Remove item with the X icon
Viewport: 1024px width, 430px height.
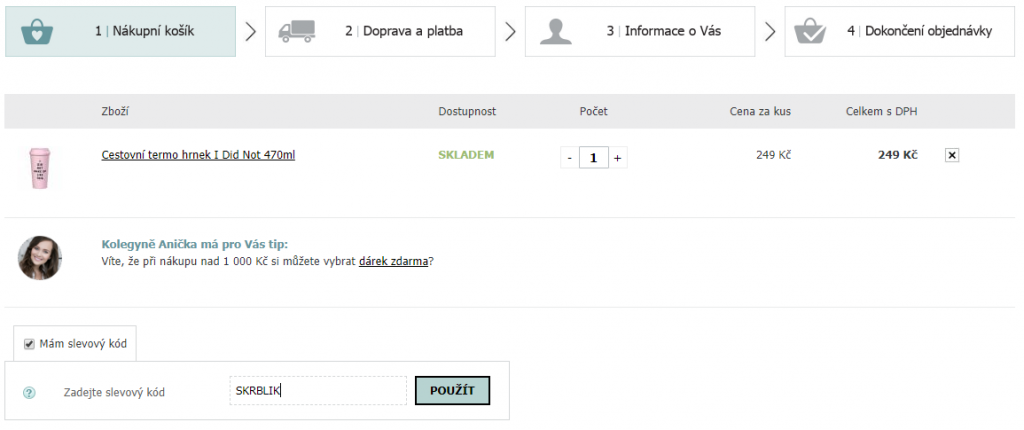tap(952, 156)
